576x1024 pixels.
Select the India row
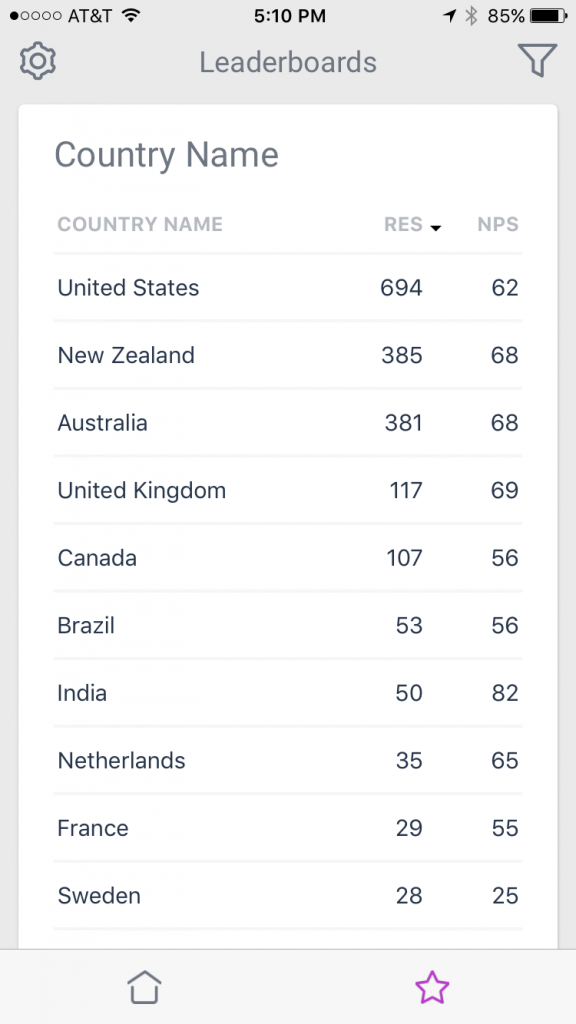coord(288,693)
